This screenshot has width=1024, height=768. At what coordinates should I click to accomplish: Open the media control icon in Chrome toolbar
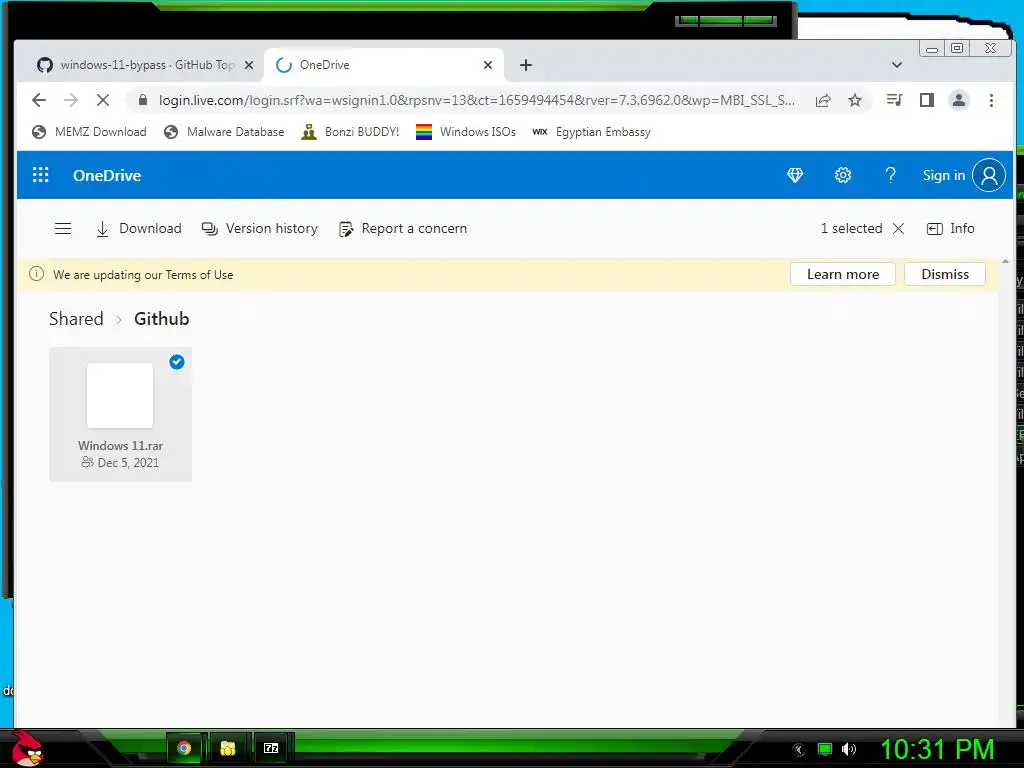[x=894, y=100]
